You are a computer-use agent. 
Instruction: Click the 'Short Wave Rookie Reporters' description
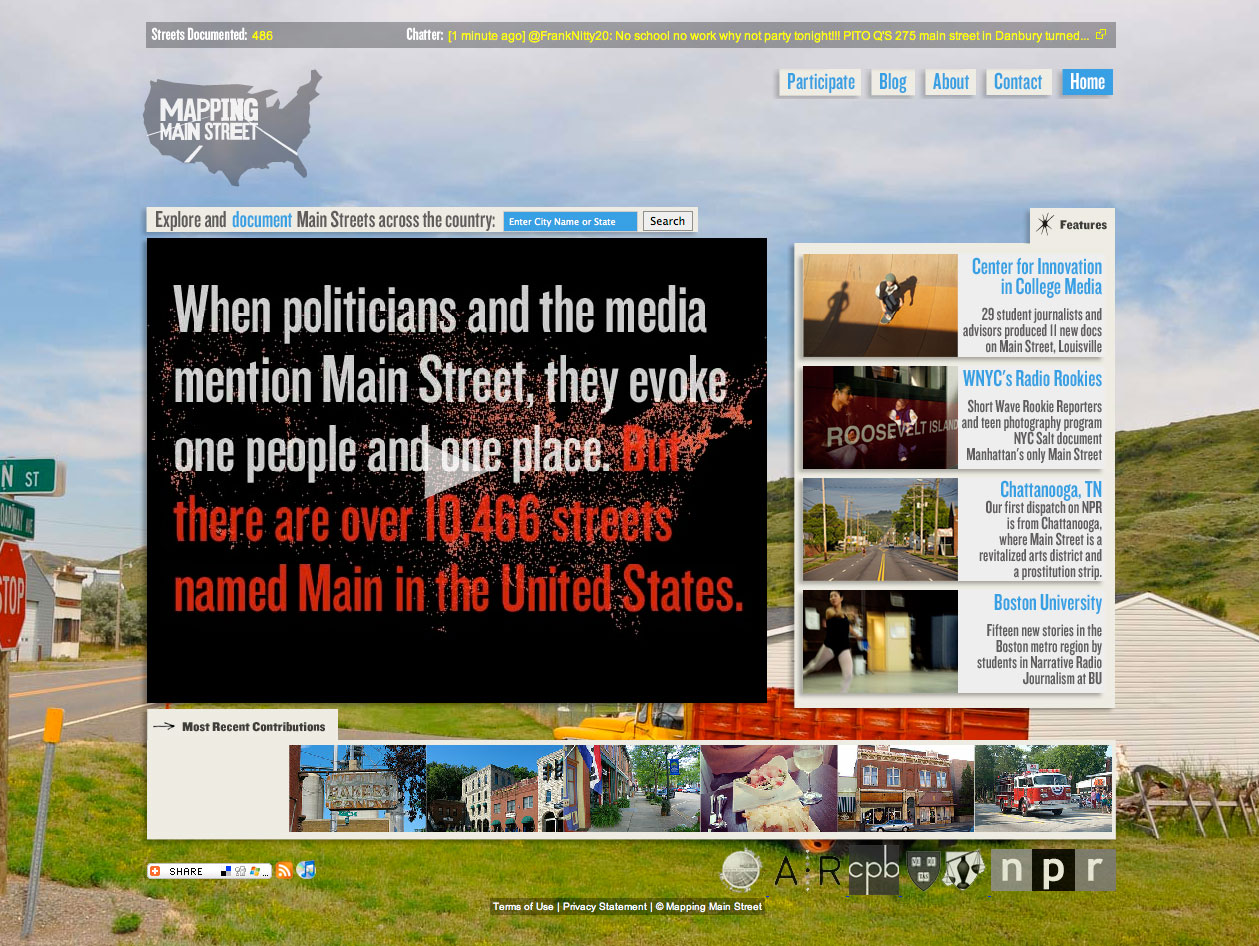1032,431
